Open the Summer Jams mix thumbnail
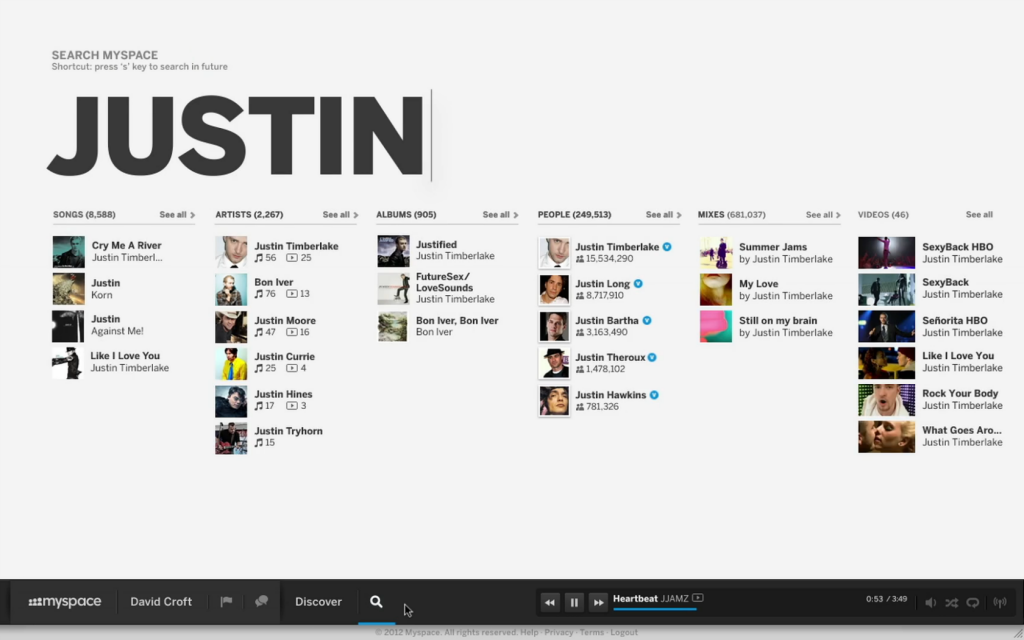This screenshot has height=640, width=1024. coord(716,253)
